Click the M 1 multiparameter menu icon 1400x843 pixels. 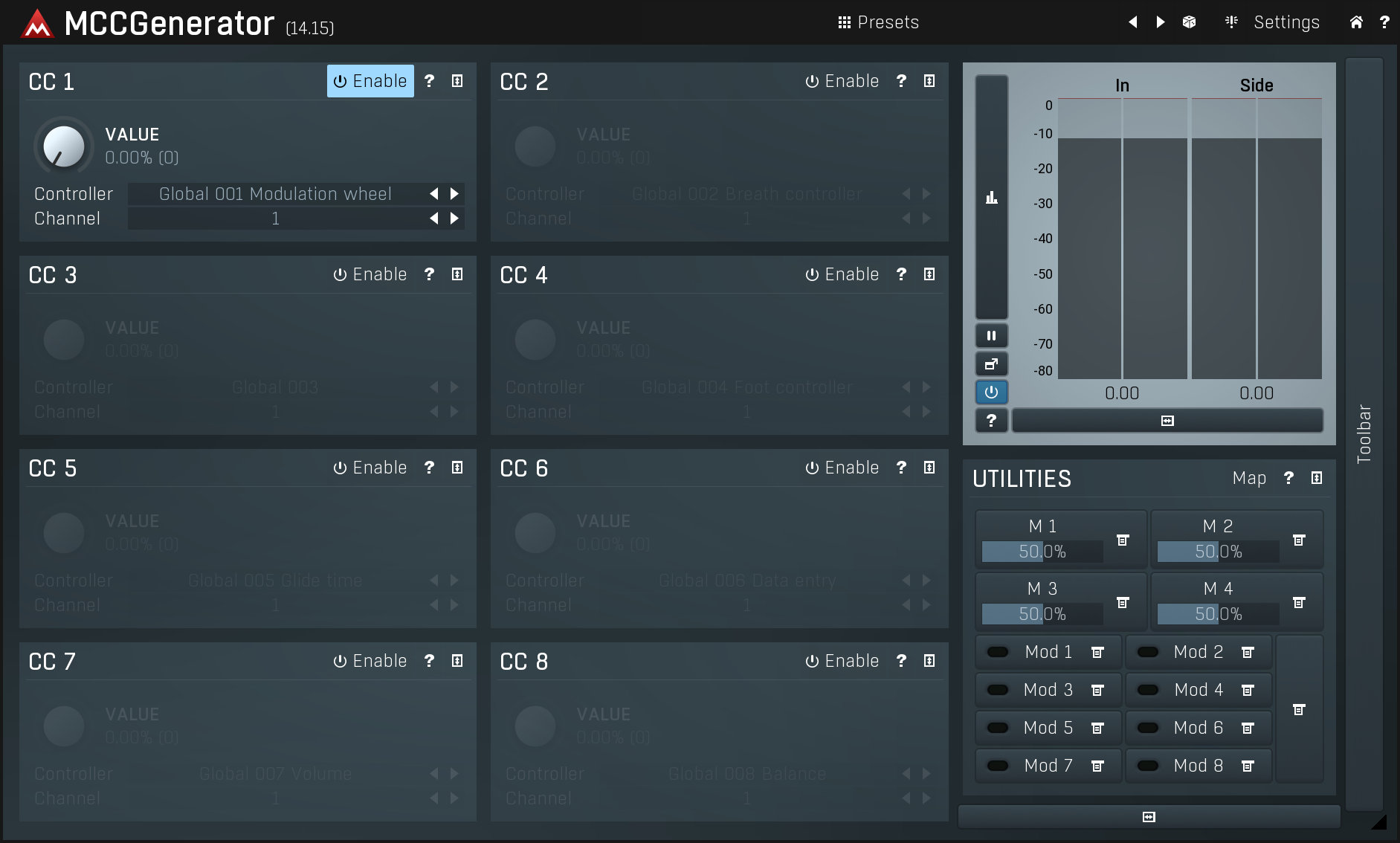pos(1123,540)
